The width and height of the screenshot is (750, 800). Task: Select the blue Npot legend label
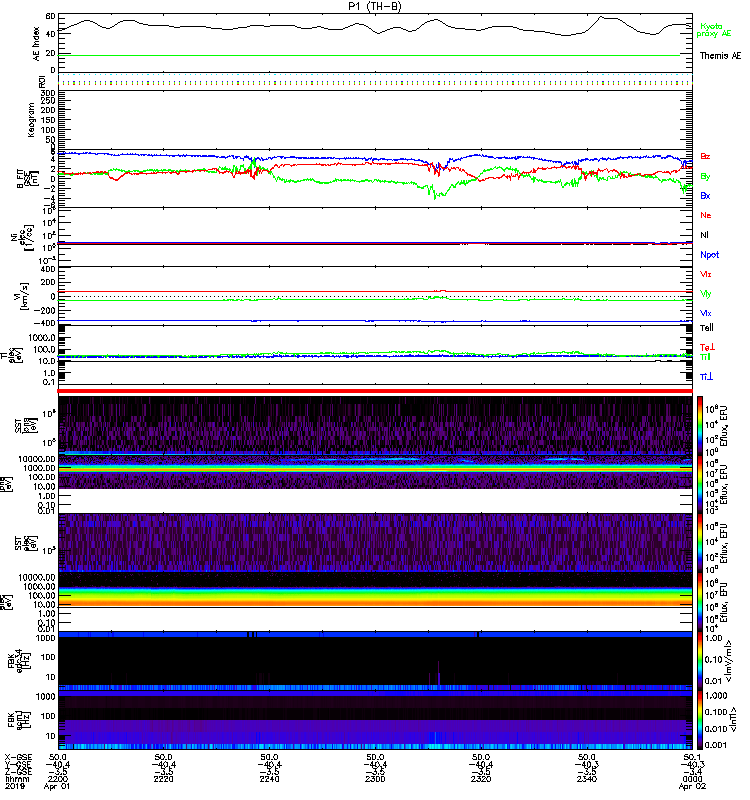(x=709, y=255)
